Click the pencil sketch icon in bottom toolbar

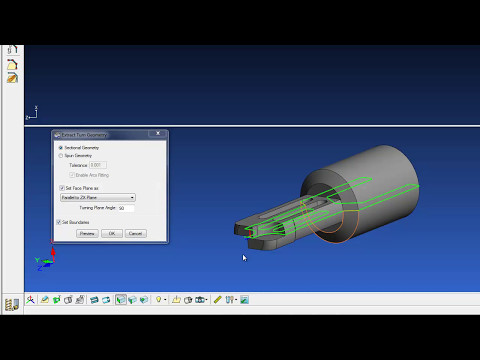(44, 300)
